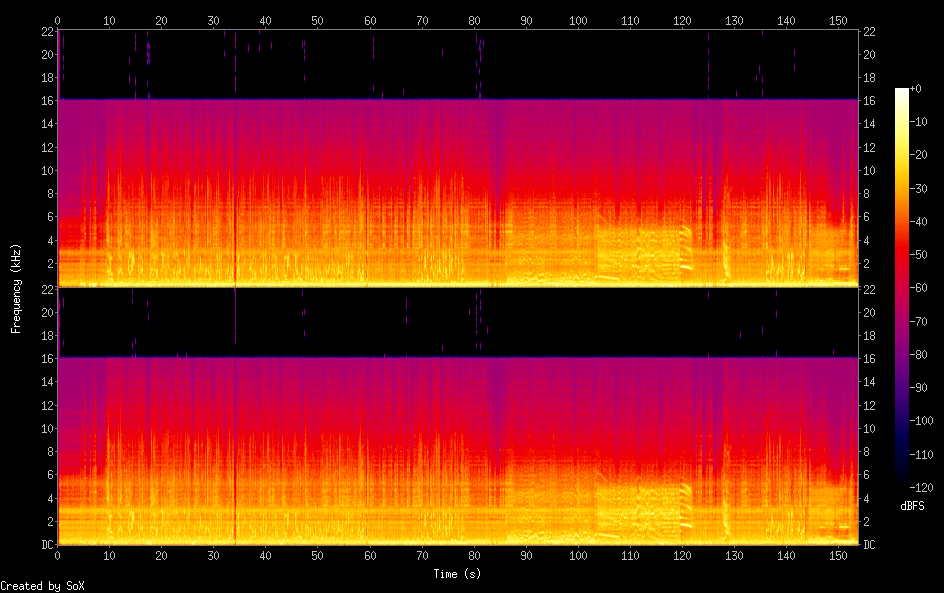Image resolution: width=944 pixels, height=593 pixels.
Task: Click the 80 tick on the bottom time axis
Action: click(x=473, y=555)
